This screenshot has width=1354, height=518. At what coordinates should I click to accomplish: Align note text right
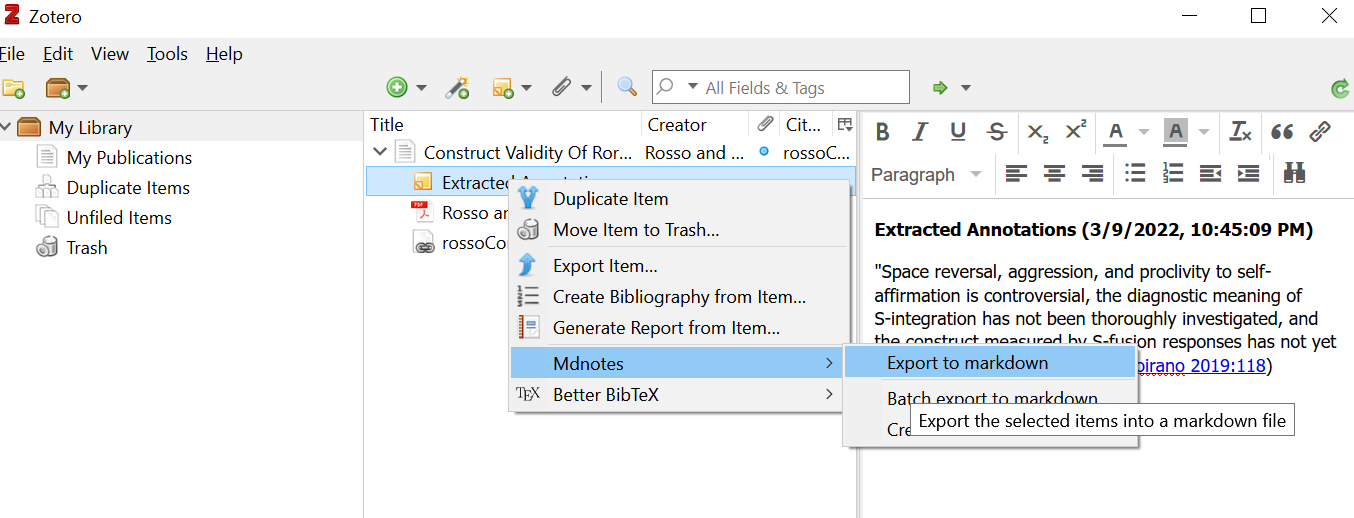1092,174
